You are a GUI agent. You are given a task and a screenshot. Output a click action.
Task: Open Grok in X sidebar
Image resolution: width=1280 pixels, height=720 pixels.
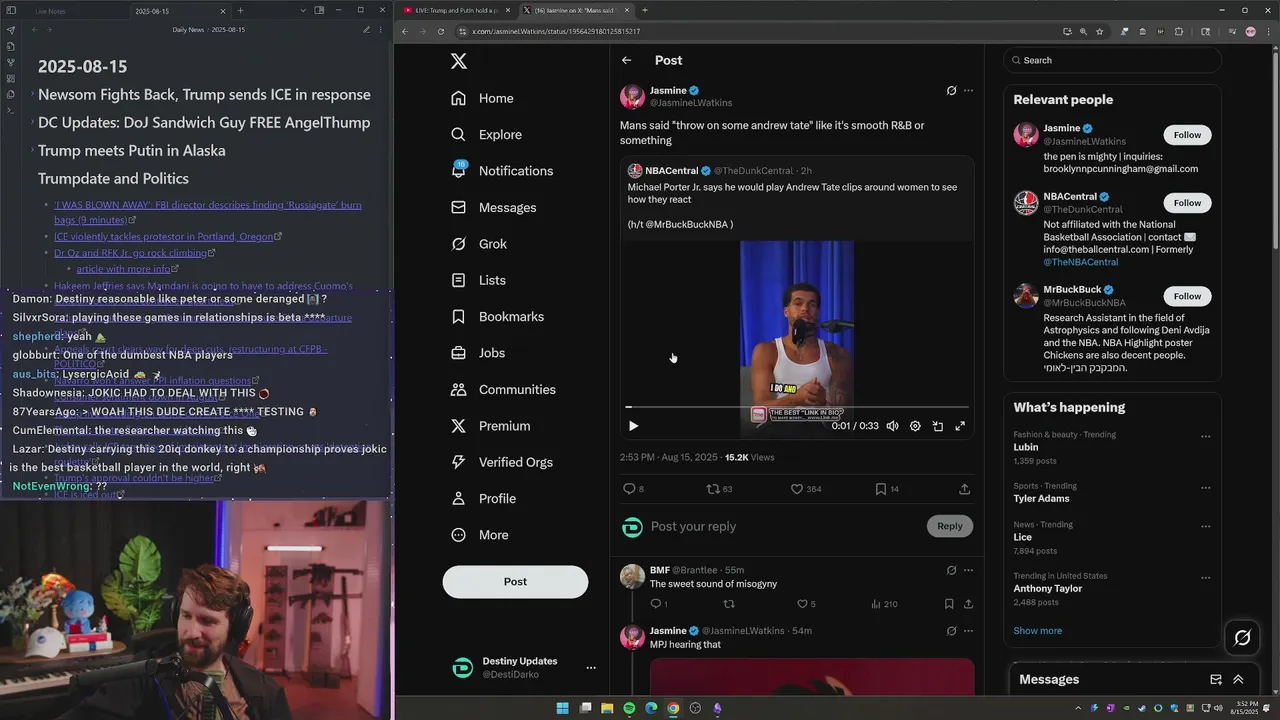pos(479,244)
